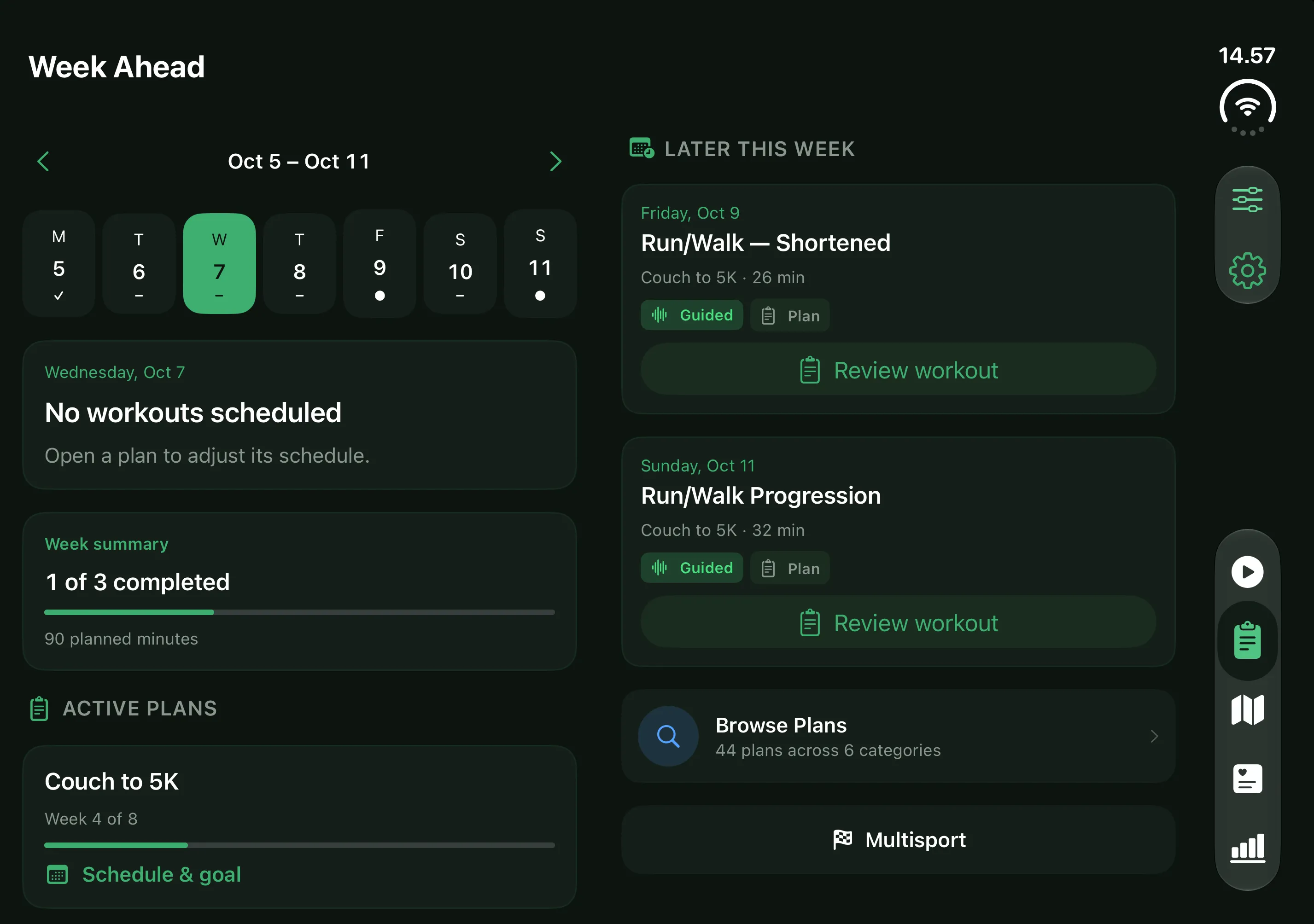Image resolution: width=1314 pixels, height=924 pixels.
Task: Open the health card sidebar icon
Action: tap(1247, 779)
